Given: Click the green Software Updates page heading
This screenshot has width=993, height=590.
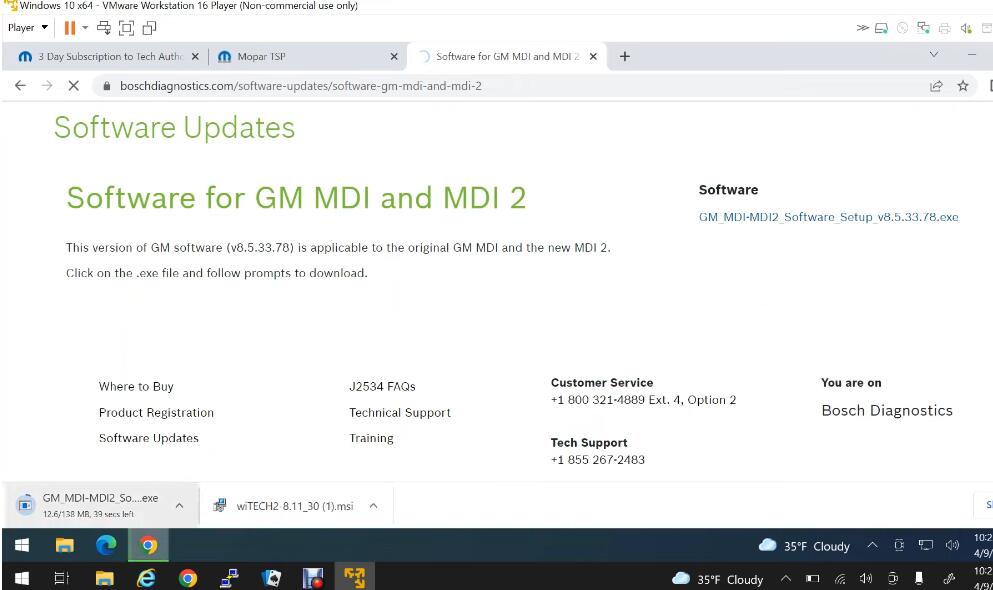Looking at the screenshot, I should 175,128.
